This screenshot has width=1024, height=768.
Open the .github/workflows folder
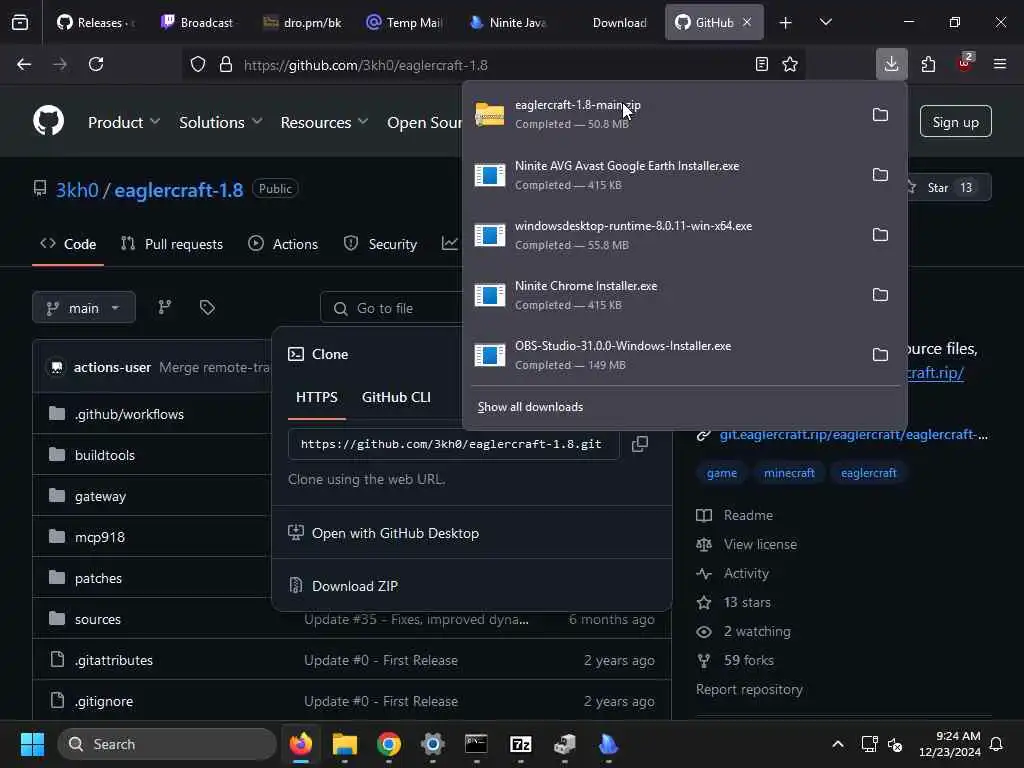click(129, 414)
